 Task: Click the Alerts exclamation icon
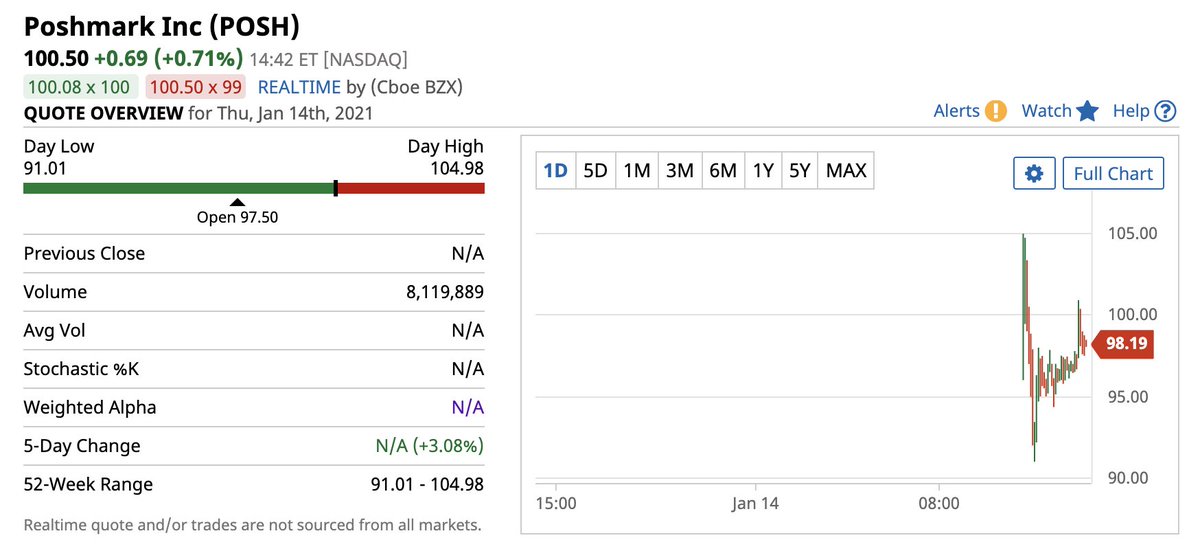point(996,111)
